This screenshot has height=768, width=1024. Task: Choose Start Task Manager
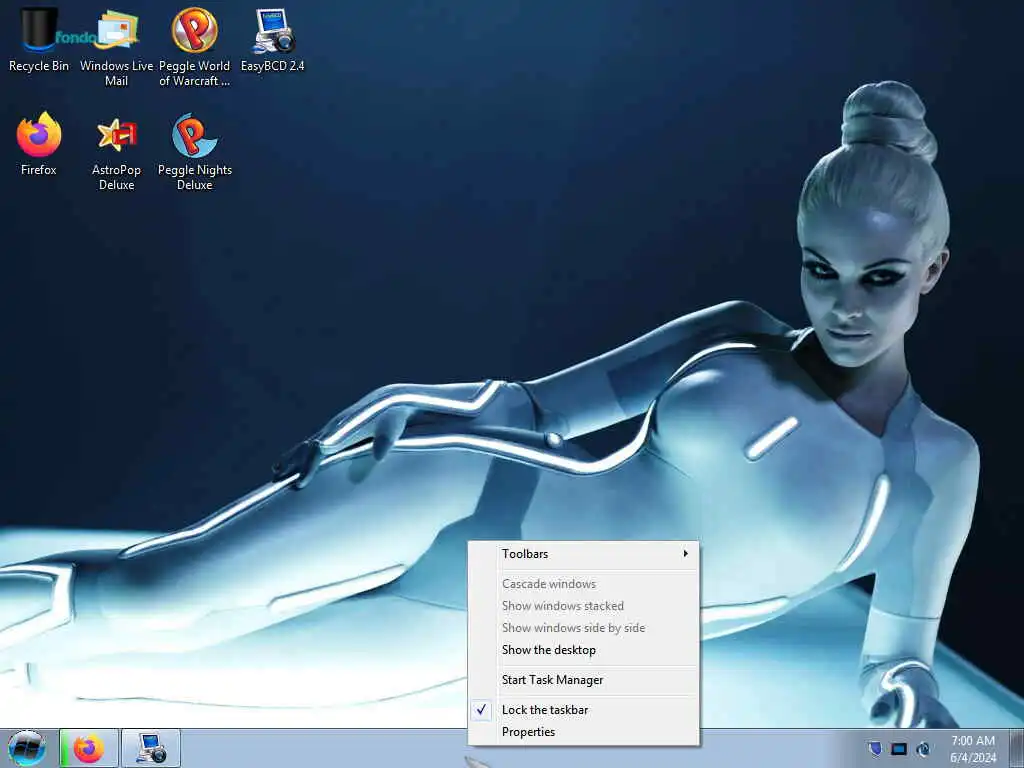pos(584,680)
